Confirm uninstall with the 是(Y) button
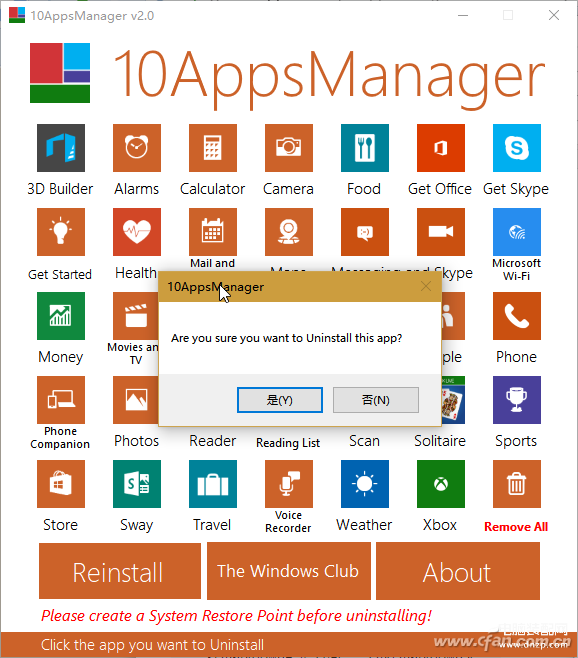Viewport: 578px width, 658px height. 280,400
